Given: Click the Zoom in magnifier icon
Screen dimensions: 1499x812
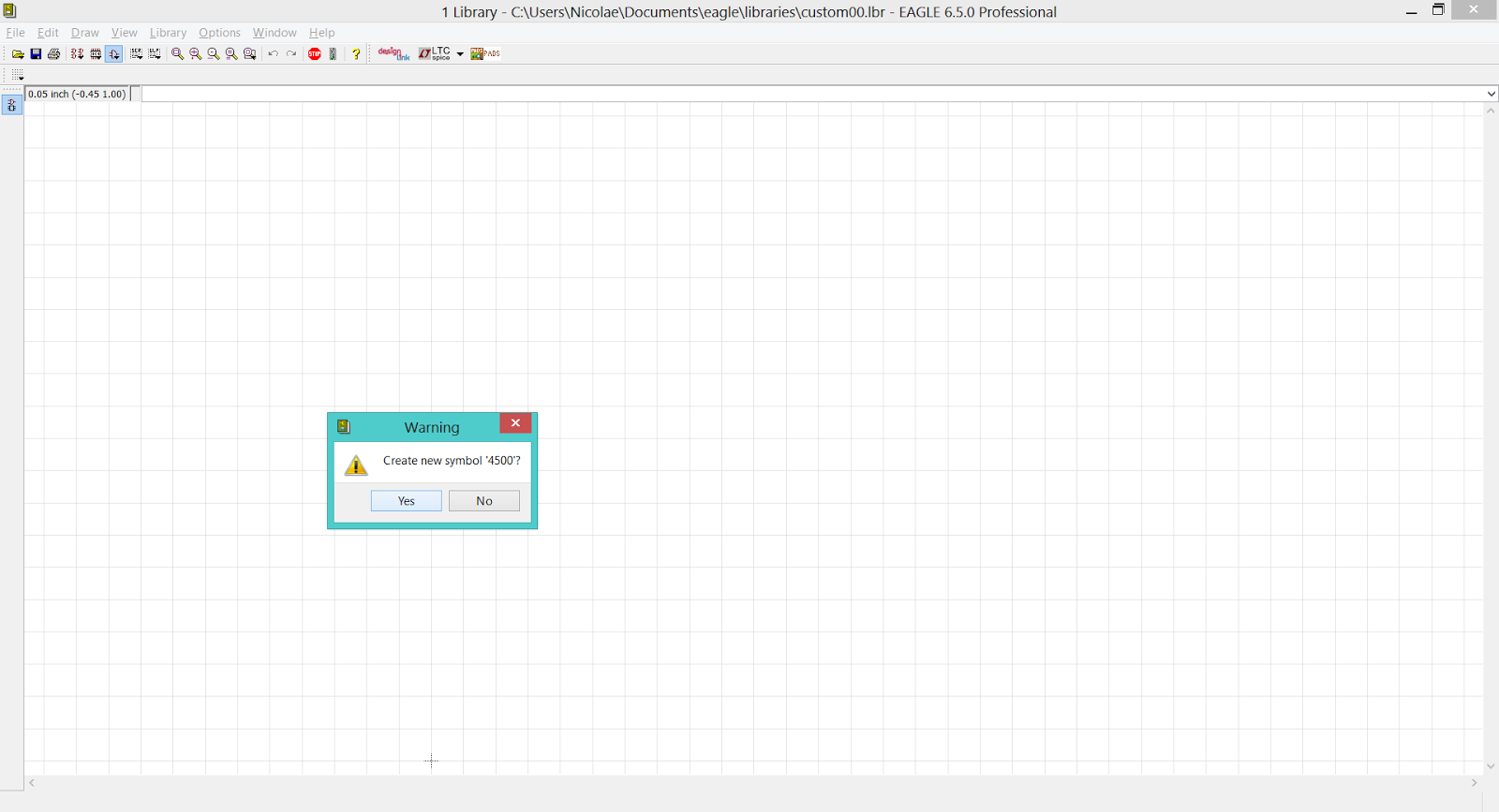Looking at the screenshot, I should coord(196,54).
